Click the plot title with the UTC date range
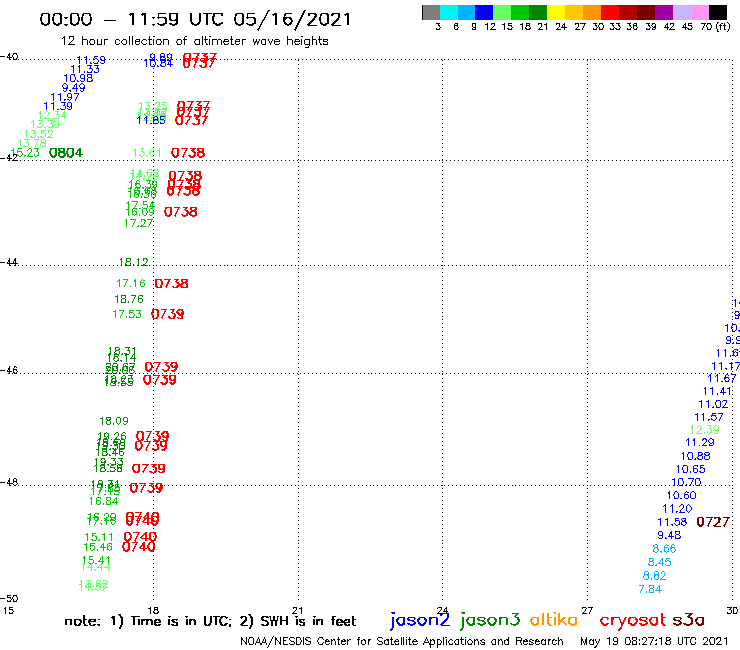This screenshot has height=650, width=740. pos(195,19)
